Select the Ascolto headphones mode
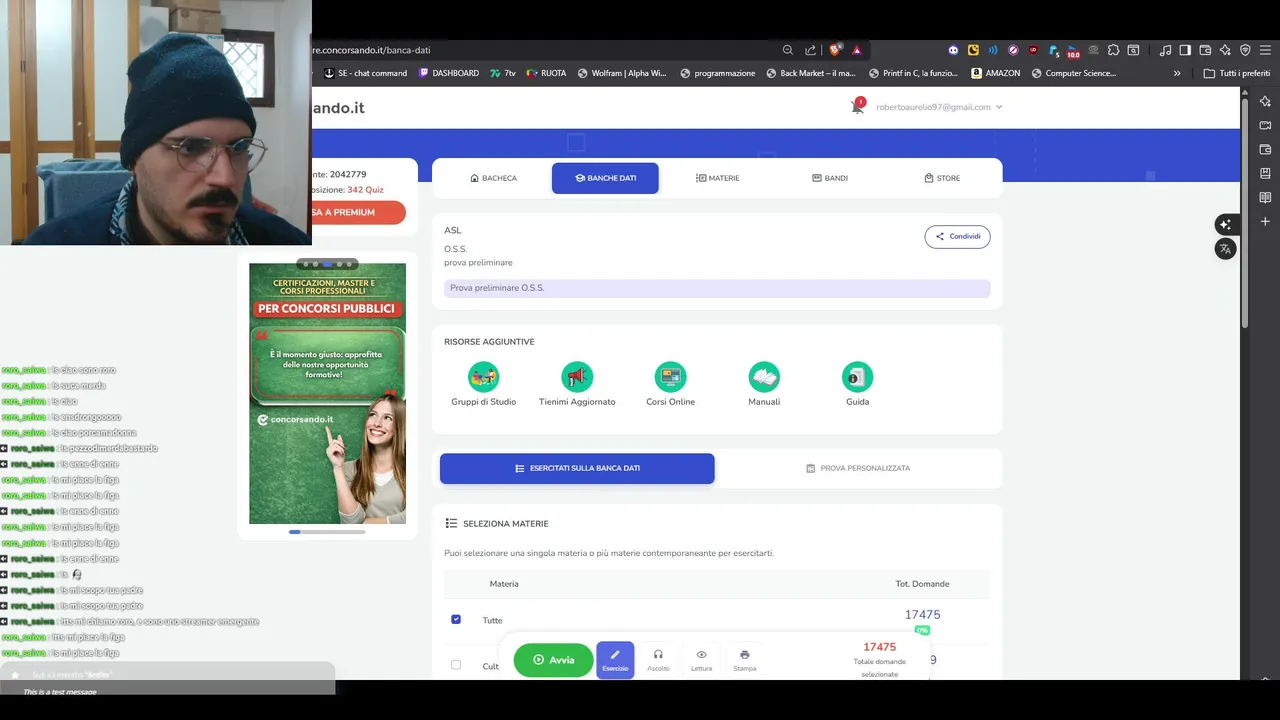The height and width of the screenshot is (720, 1280). [658, 660]
